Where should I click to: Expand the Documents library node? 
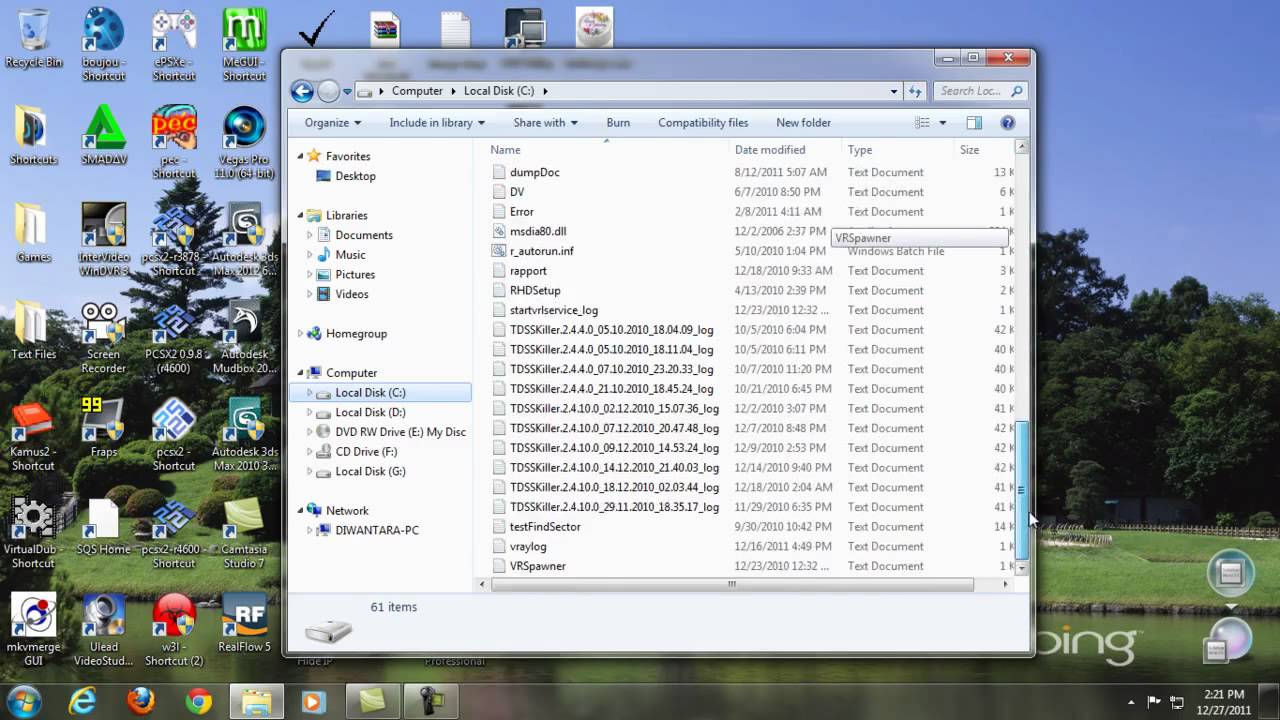[310, 235]
